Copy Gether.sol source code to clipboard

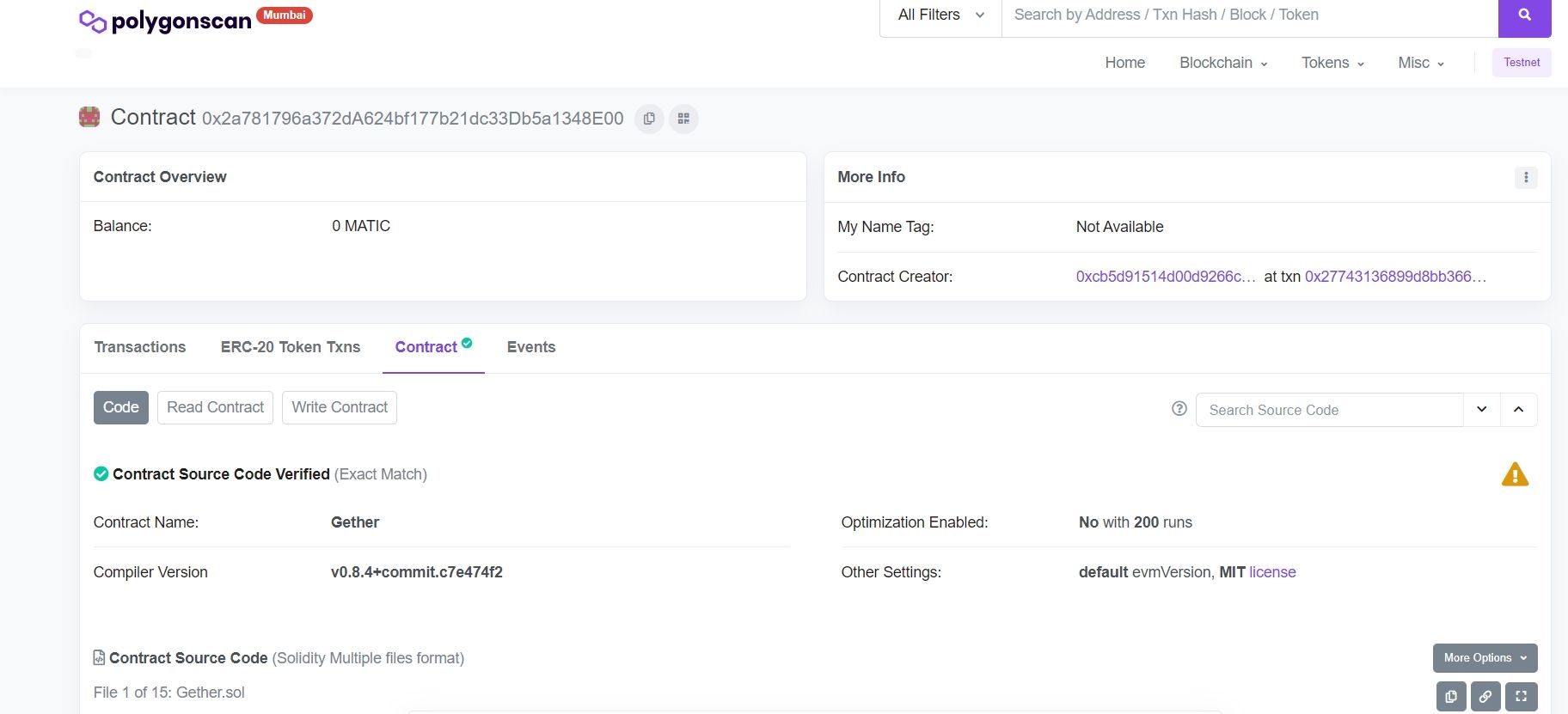tap(1451, 697)
